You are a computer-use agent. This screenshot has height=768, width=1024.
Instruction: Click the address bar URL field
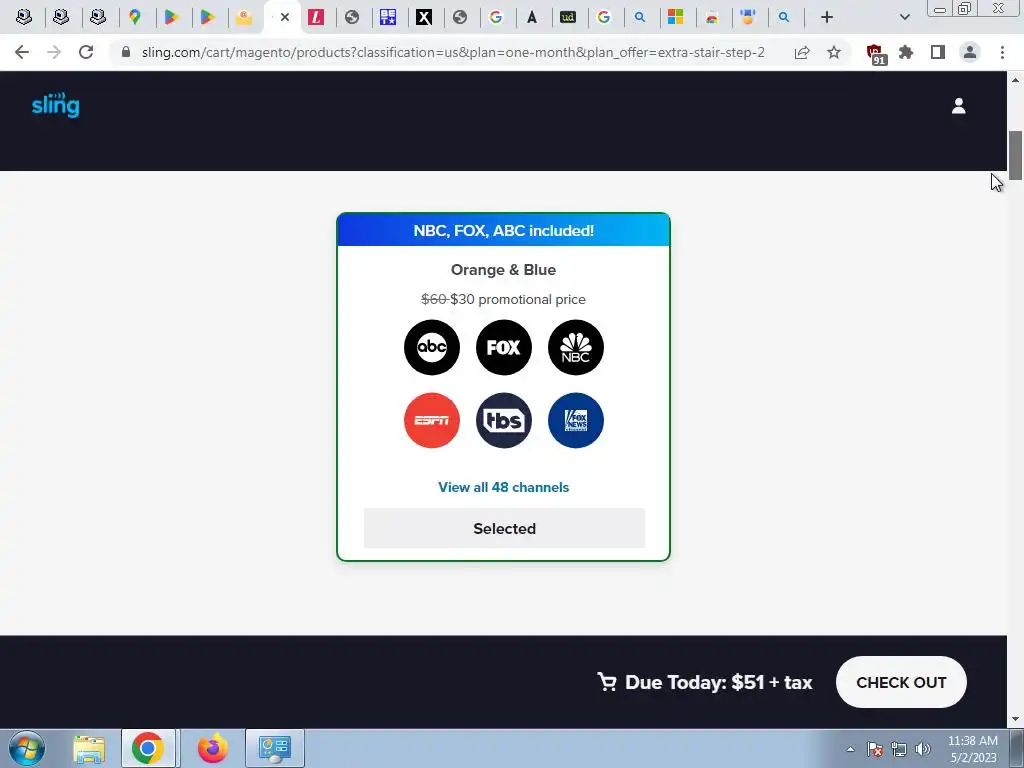[x=453, y=52]
